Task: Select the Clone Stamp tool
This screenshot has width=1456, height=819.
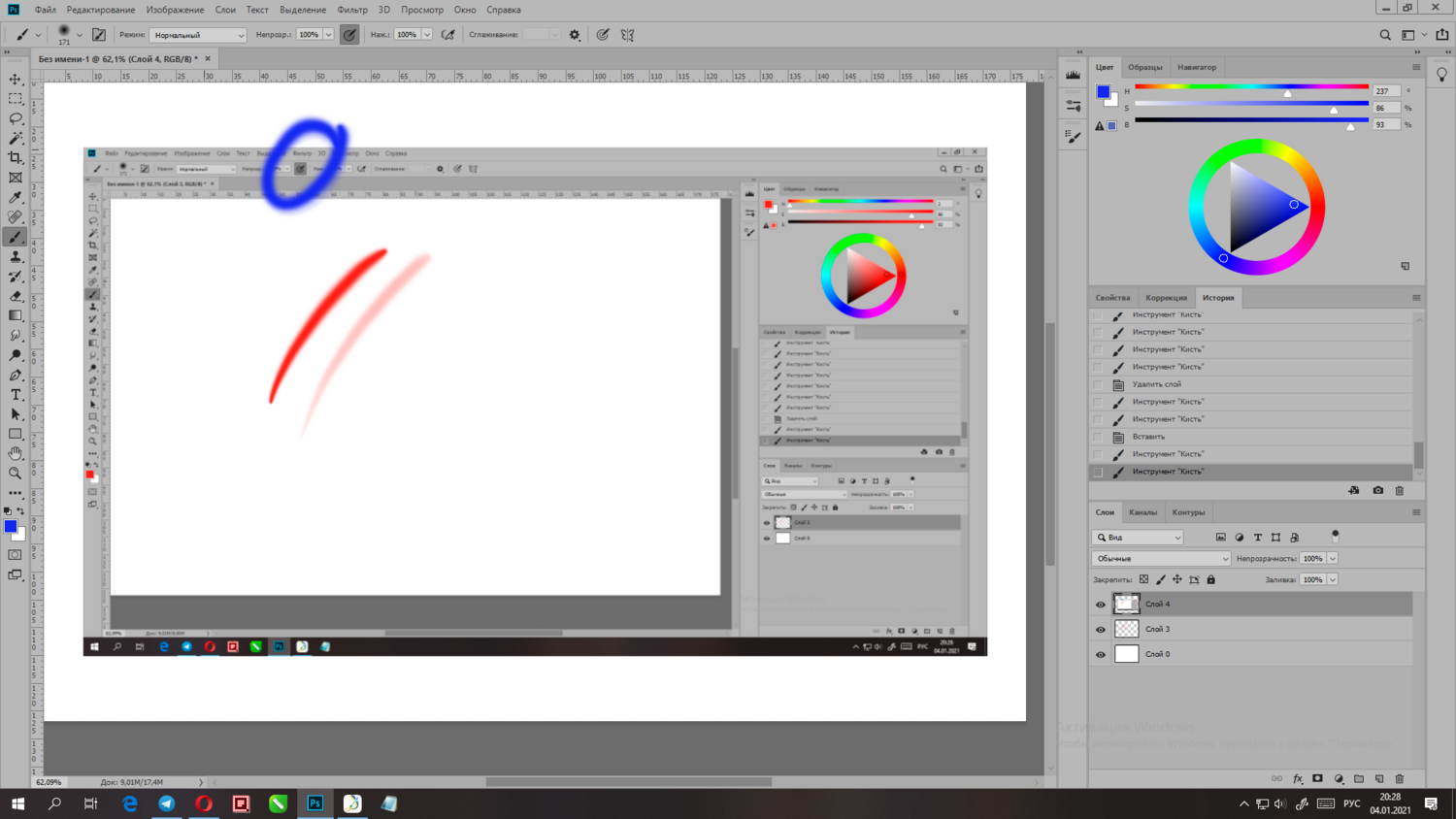Action: coord(16,256)
